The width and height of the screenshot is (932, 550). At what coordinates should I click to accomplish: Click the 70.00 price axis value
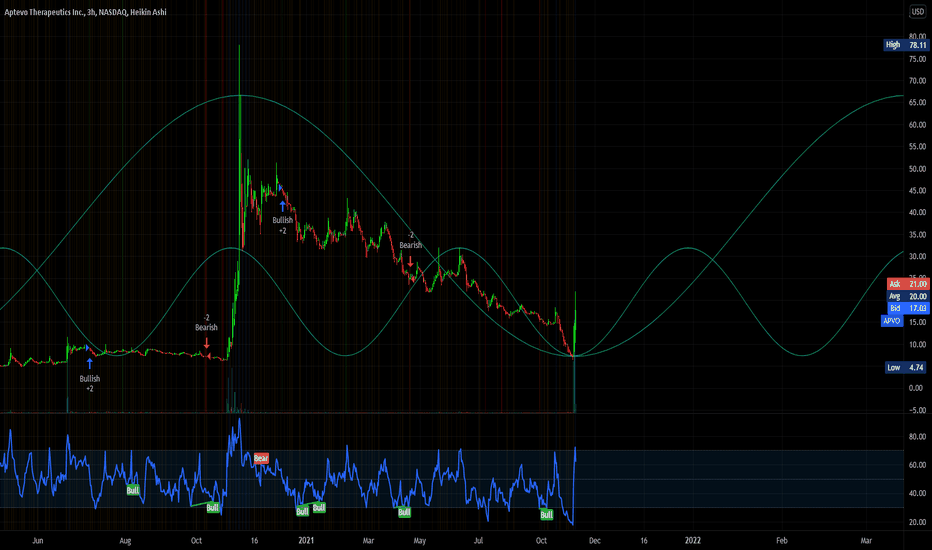pyautogui.click(x=917, y=81)
